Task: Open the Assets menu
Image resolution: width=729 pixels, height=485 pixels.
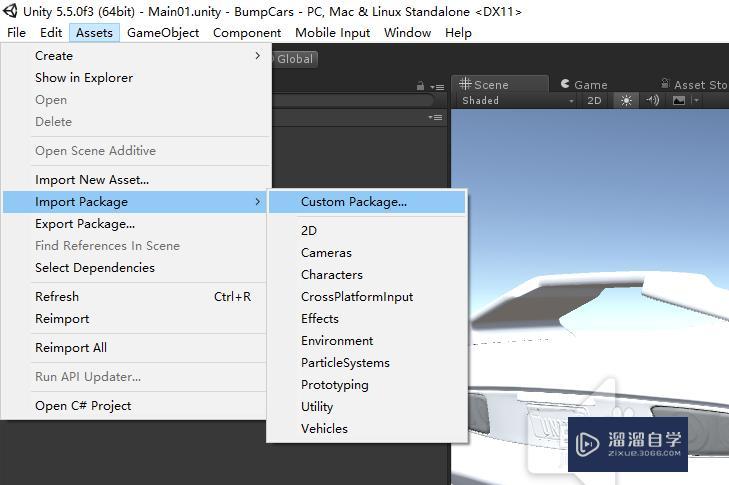Action: [94, 33]
